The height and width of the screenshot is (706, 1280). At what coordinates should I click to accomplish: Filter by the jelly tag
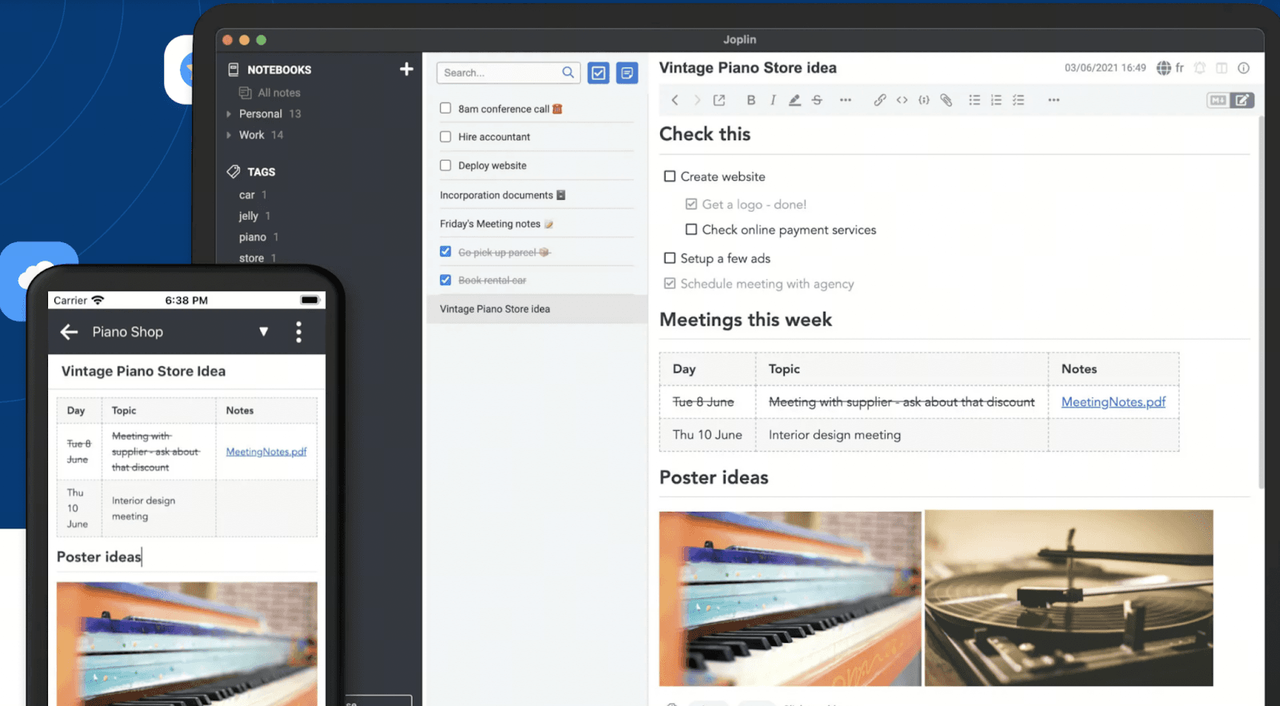point(248,216)
